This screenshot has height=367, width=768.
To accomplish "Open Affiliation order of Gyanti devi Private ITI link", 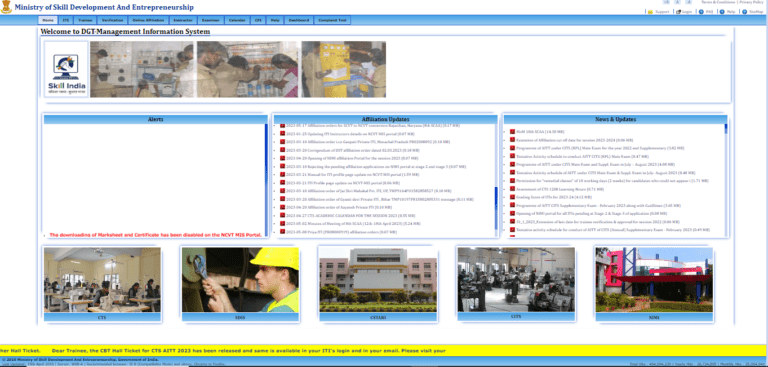I will [380, 199].
